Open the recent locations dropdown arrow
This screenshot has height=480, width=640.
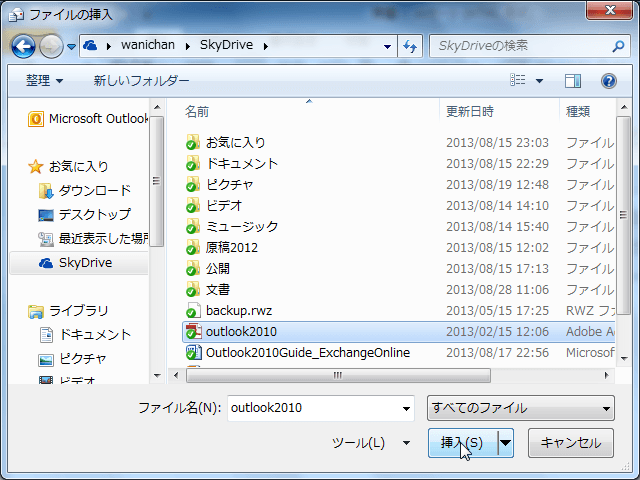coord(71,47)
